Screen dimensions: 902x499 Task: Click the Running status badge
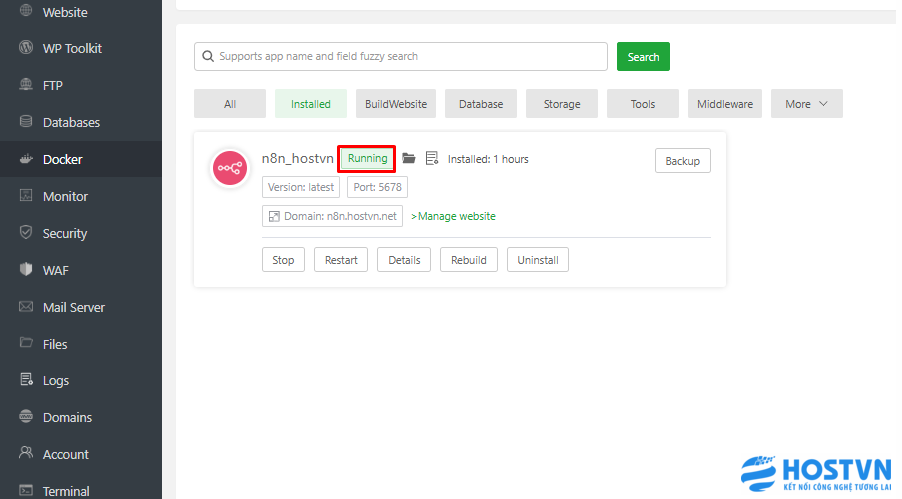(x=367, y=158)
